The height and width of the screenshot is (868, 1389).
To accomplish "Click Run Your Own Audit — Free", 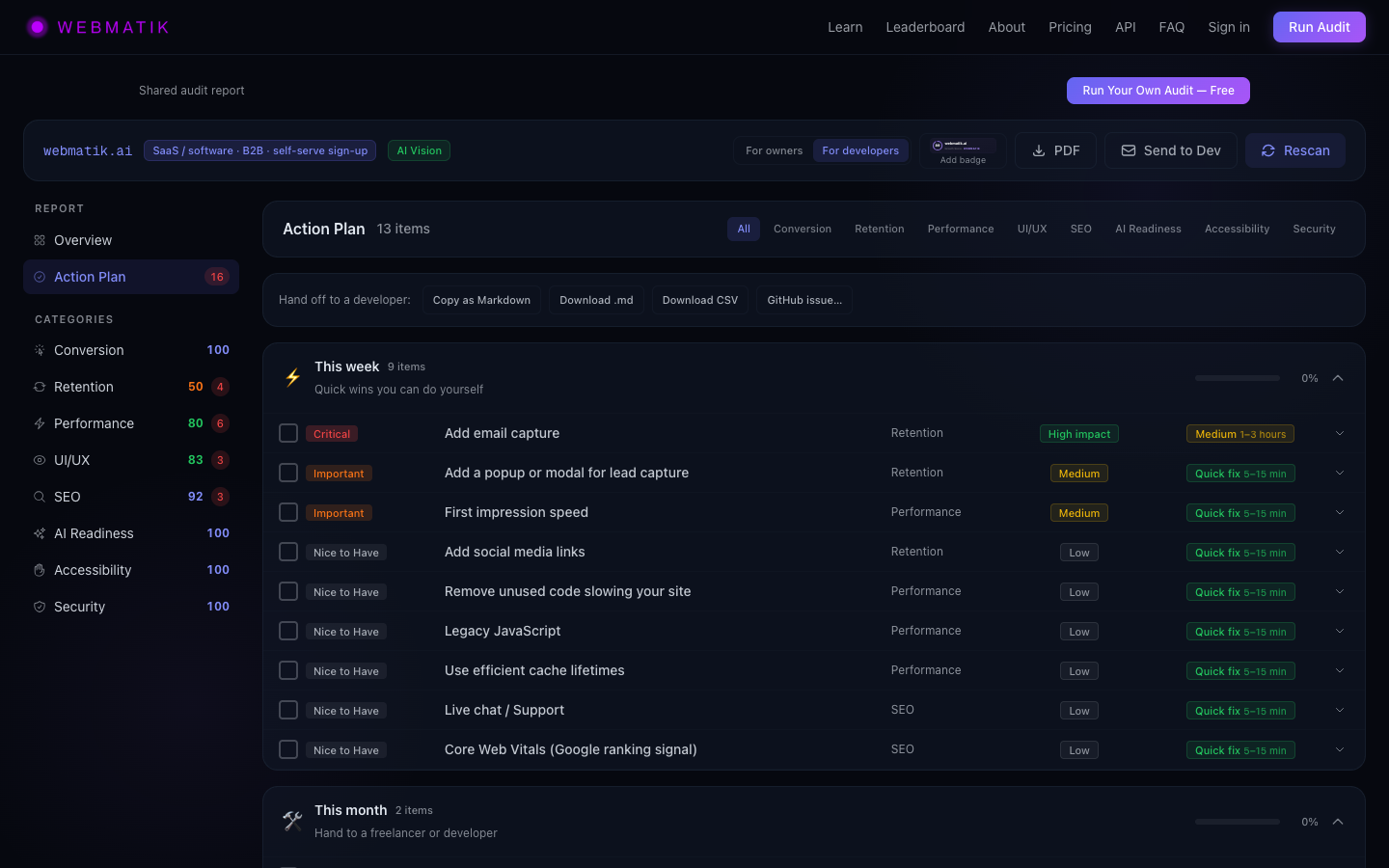I will tap(1158, 91).
